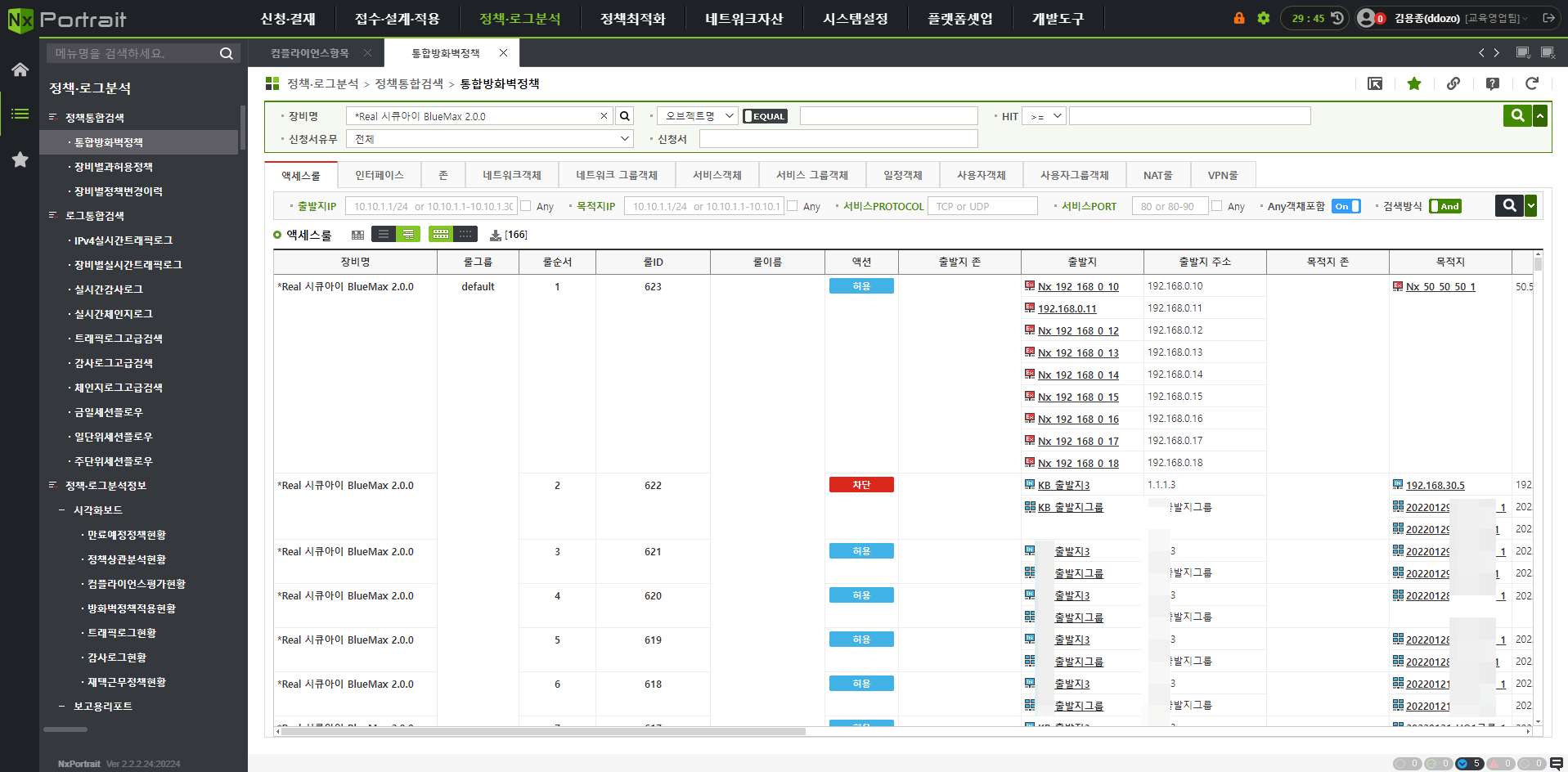Viewport: 1568px width, 772px height.
Task: Open the 오브젝트명 dropdown
Action: point(698,116)
